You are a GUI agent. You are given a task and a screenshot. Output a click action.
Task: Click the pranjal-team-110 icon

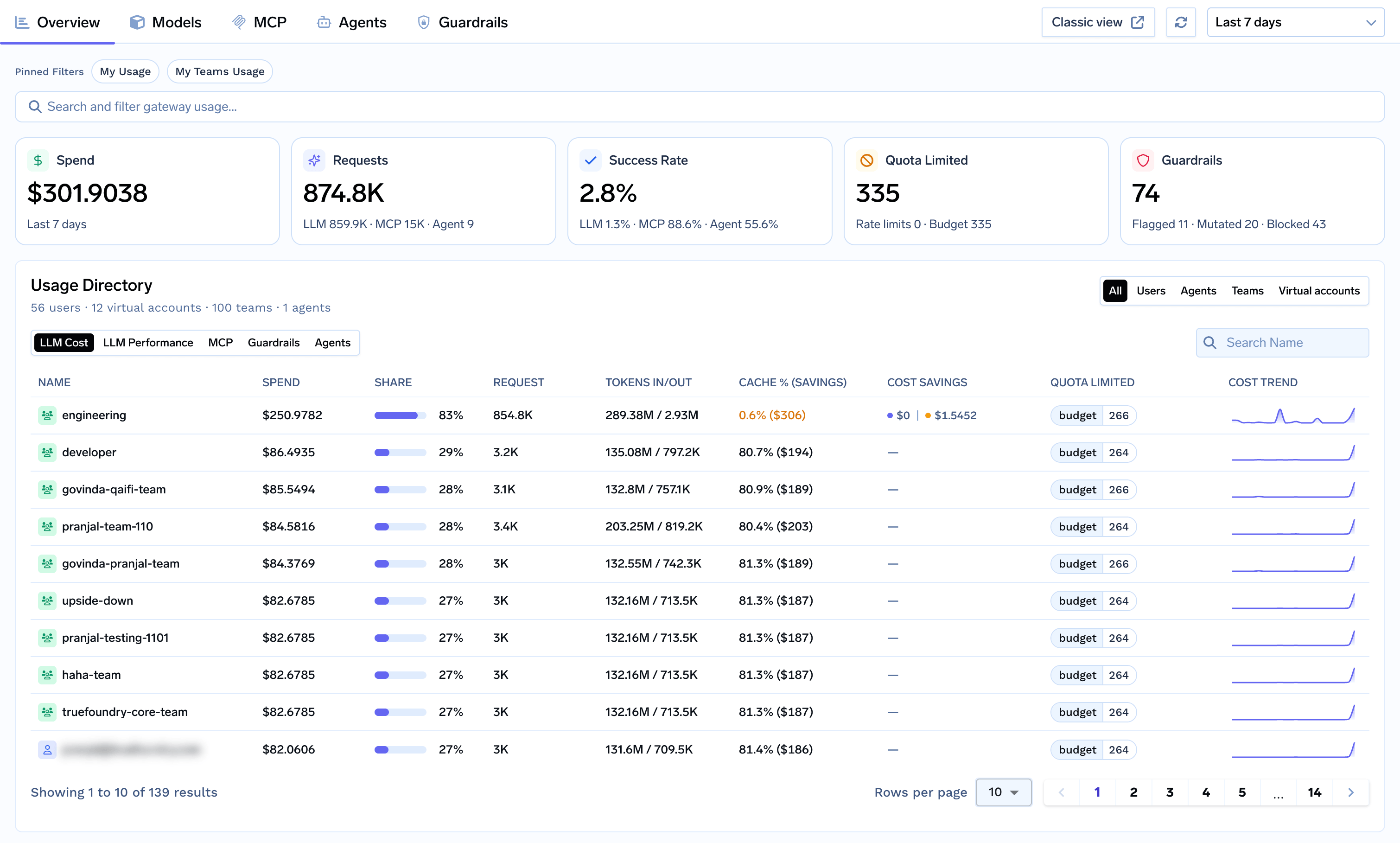point(47,527)
